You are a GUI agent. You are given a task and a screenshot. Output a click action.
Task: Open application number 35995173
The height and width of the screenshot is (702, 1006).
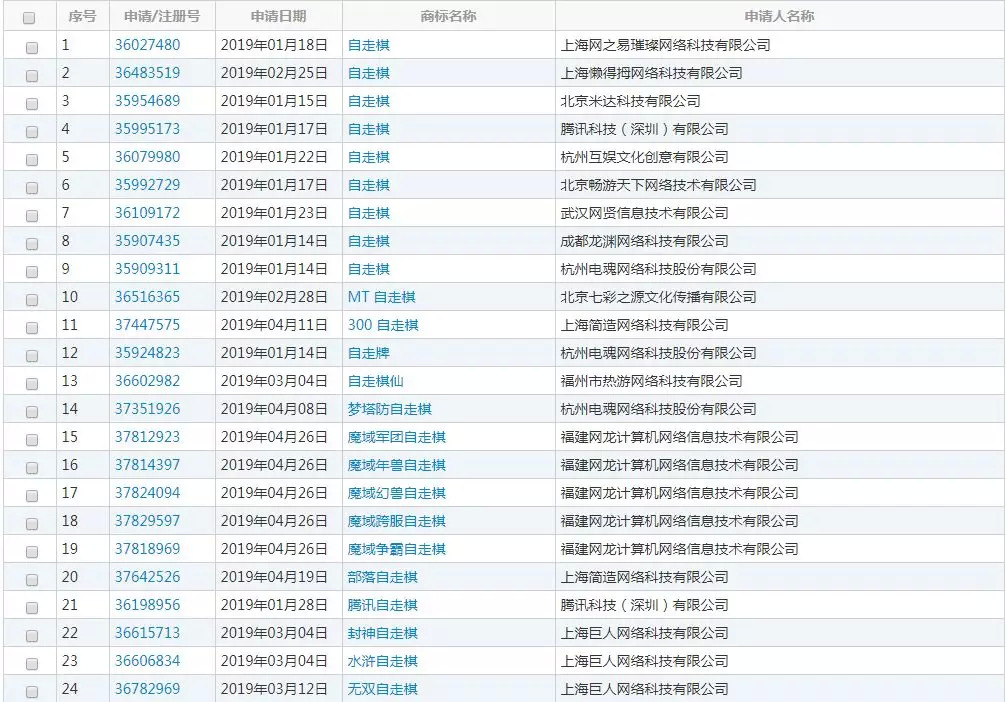point(148,129)
